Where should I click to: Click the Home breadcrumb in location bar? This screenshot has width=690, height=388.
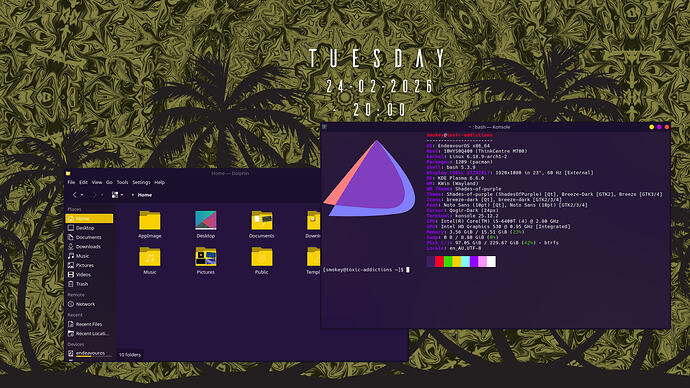(145, 195)
